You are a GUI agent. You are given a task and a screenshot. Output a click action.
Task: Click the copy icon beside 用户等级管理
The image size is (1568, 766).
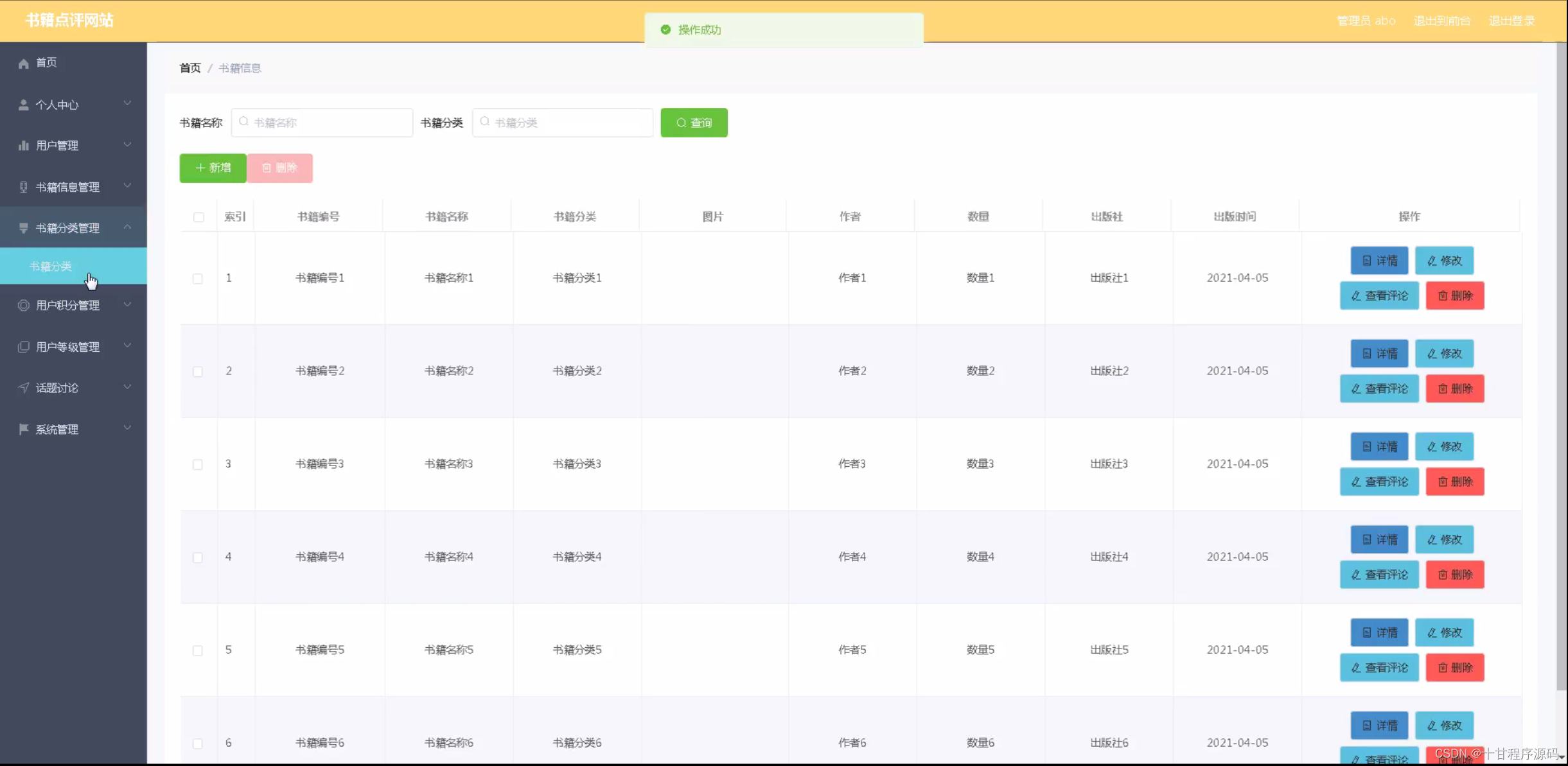[24, 347]
